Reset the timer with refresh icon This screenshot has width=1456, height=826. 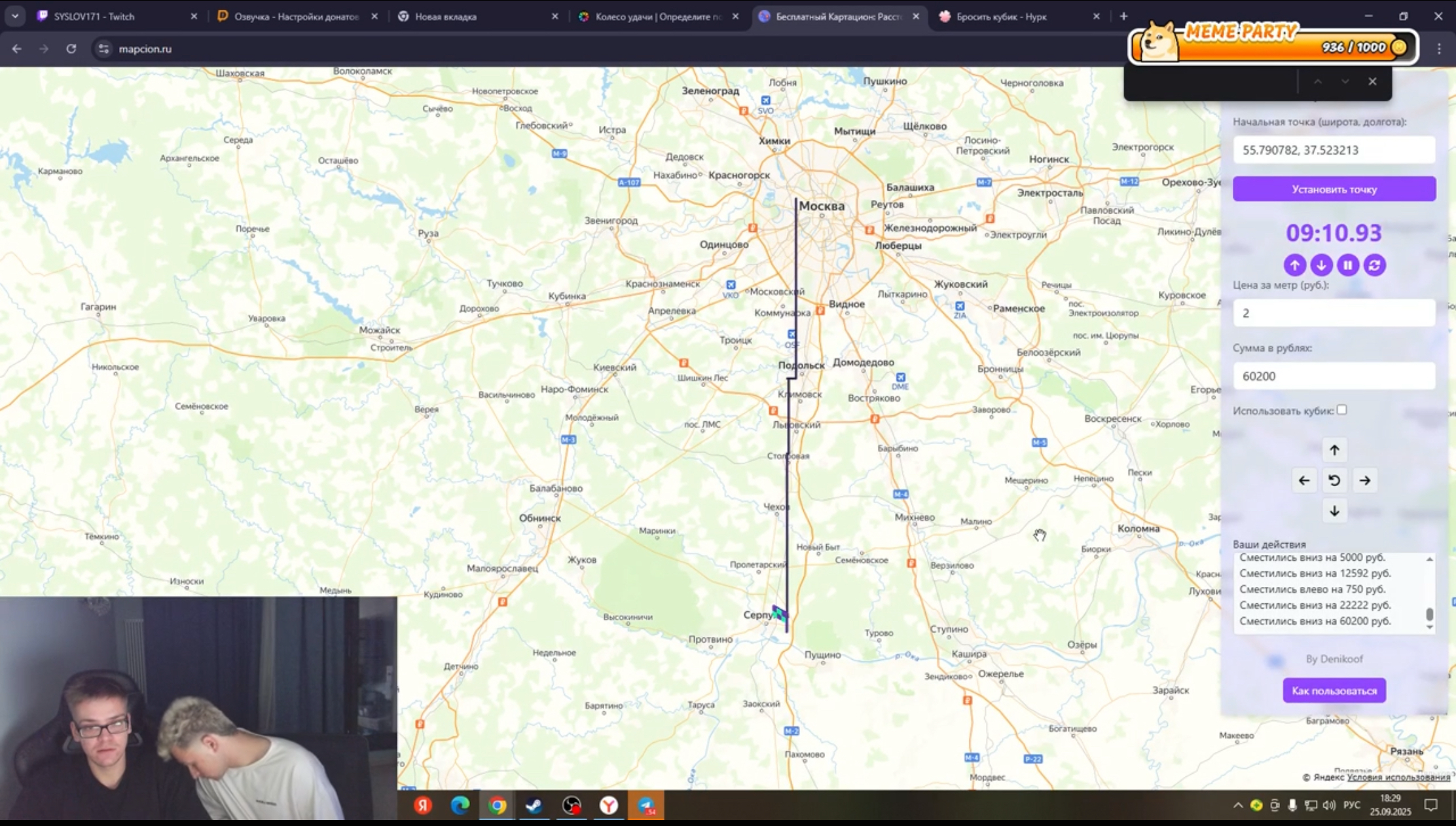pyautogui.click(x=1375, y=265)
